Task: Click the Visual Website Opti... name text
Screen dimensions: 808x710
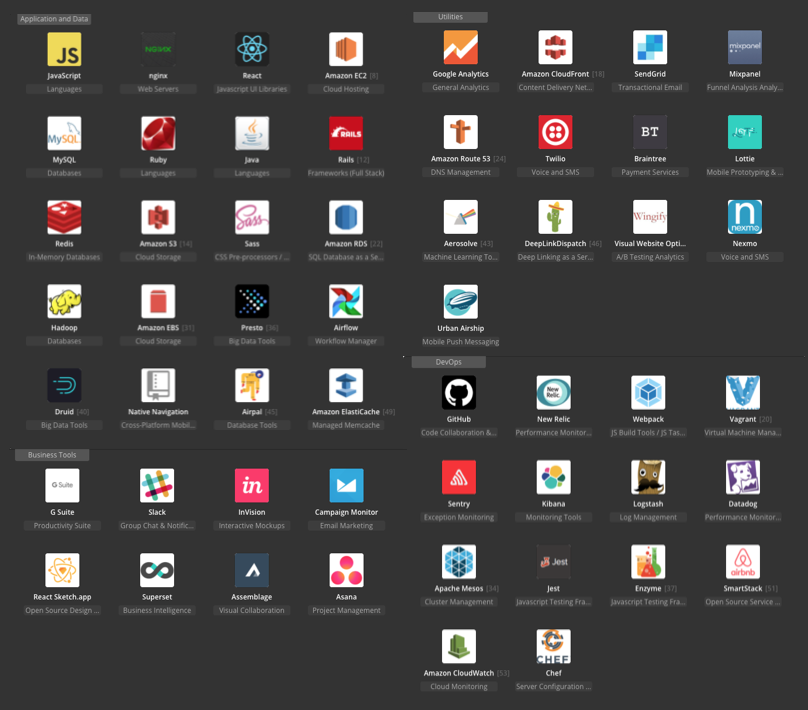Action: point(650,243)
